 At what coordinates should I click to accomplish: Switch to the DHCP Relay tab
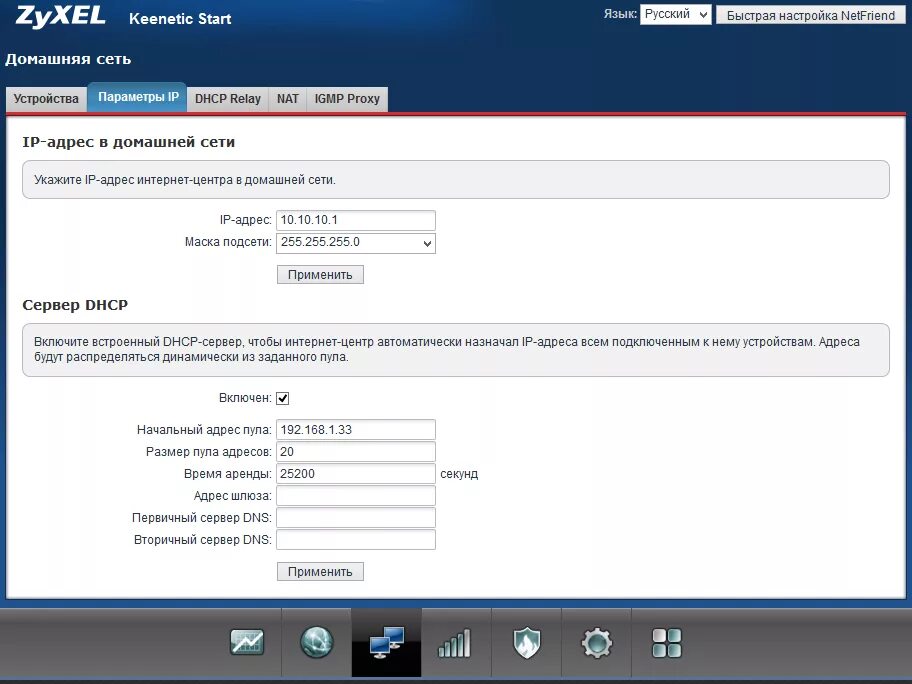pyautogui.click(x=227, y=98)
